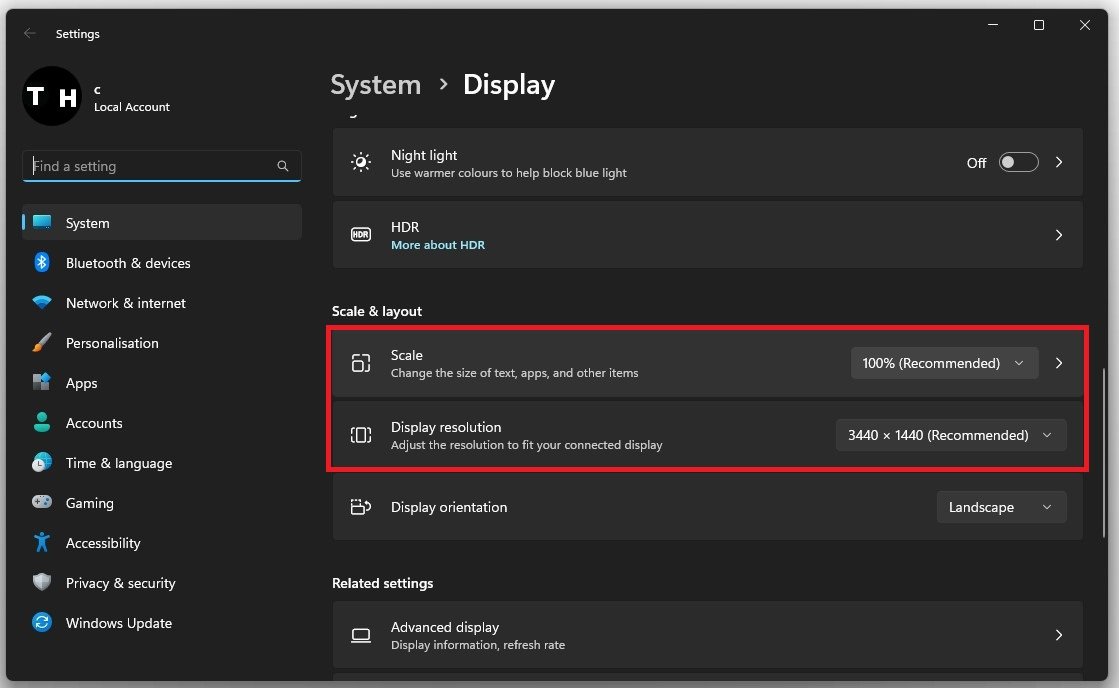Click the System breadcrumb heading

coord(375,85)
